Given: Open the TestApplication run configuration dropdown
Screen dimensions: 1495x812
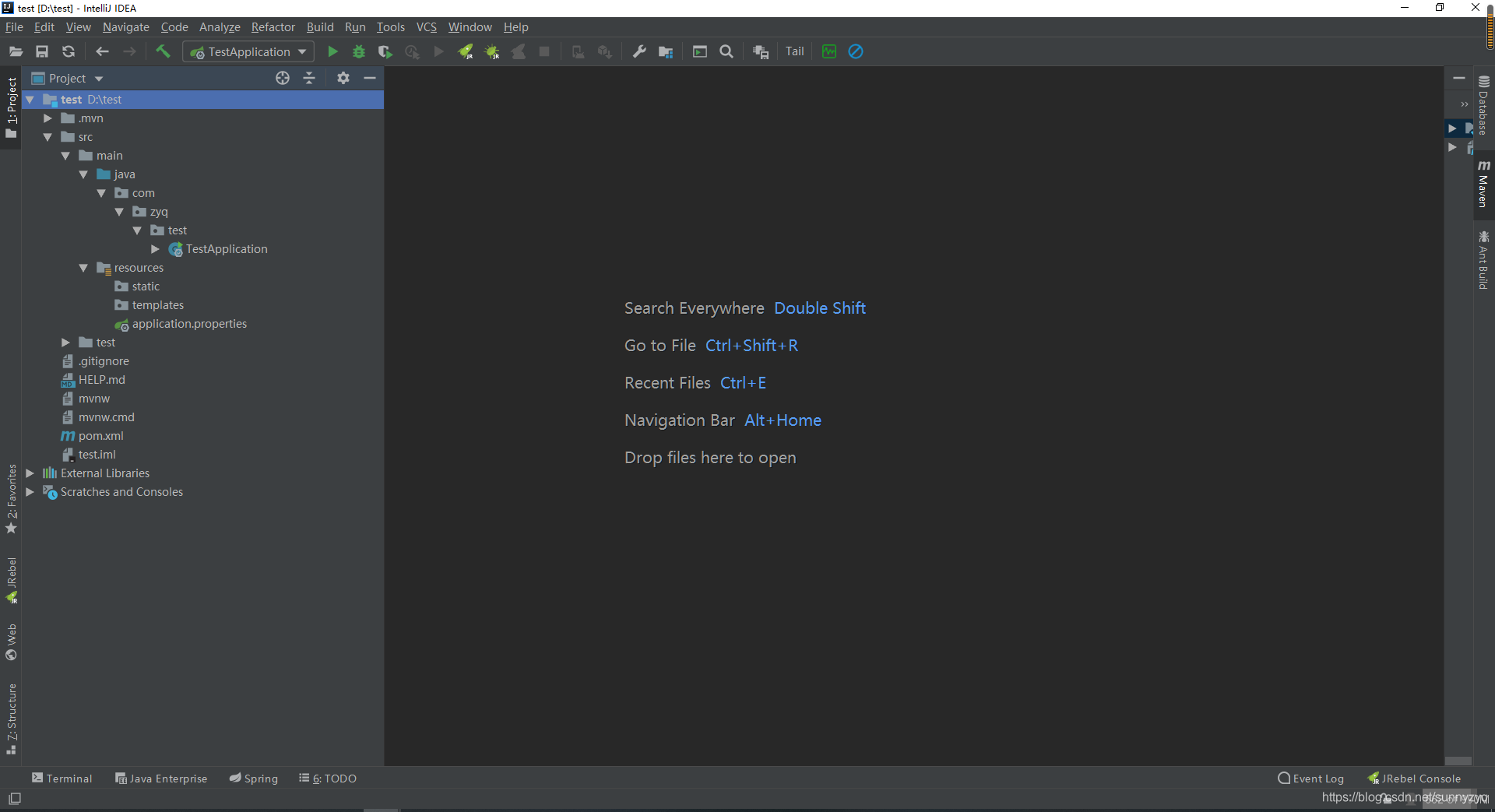Looking at the screenshot, I should click(248, 51).
